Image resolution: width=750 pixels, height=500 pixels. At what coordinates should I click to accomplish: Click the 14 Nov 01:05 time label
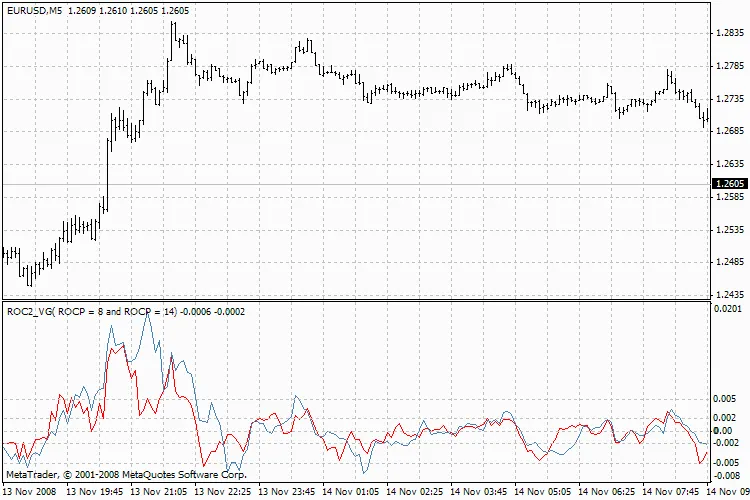[351, 492]
